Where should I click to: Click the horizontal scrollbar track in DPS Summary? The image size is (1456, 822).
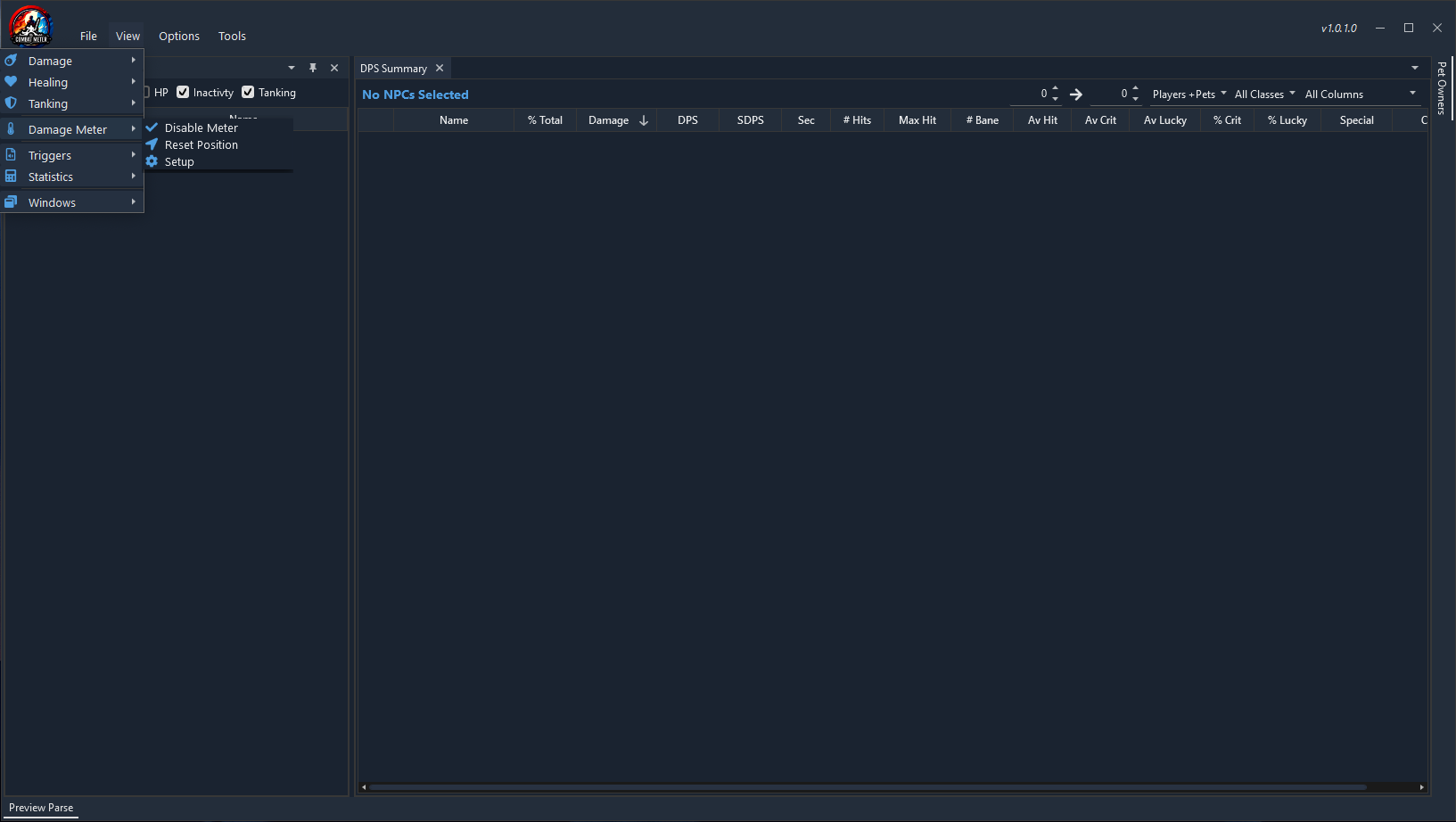click(x=892, y=787)
